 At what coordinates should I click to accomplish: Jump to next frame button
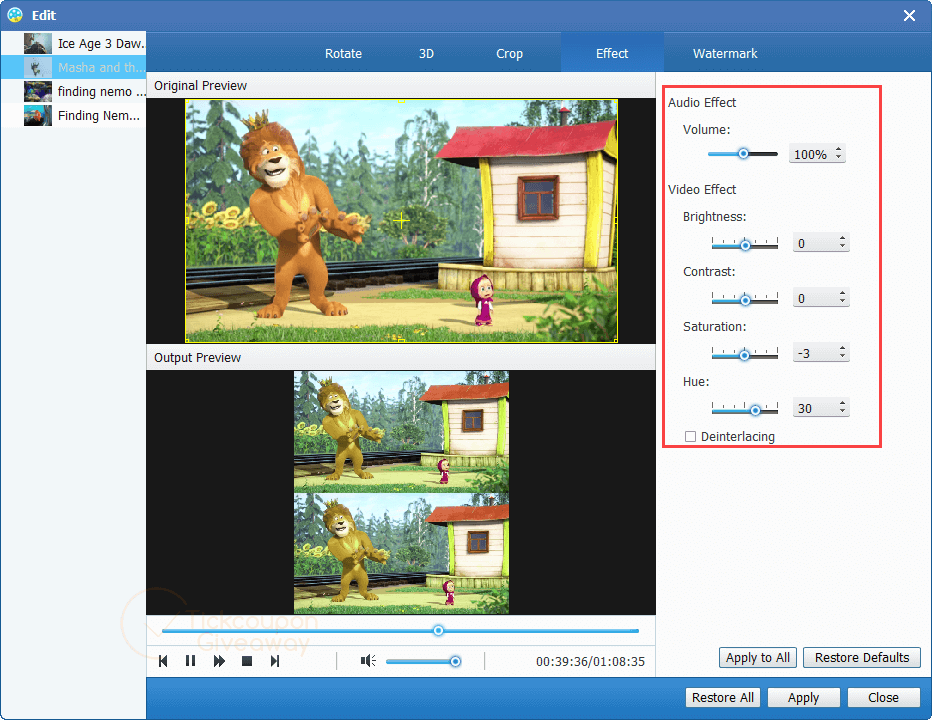pyautogui.click(x=275, y=661)
